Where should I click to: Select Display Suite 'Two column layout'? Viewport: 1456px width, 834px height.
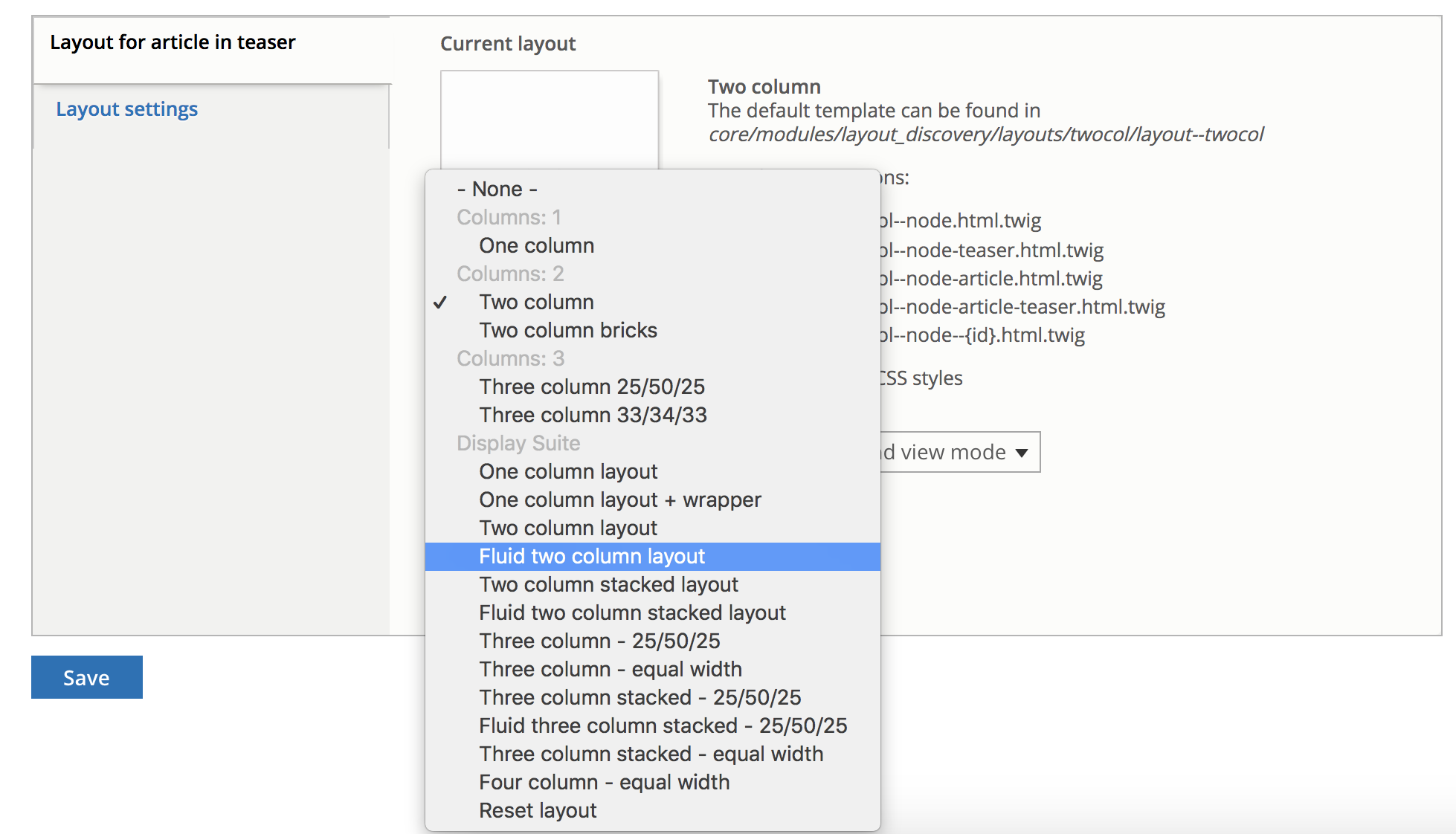tap(568, 528)
